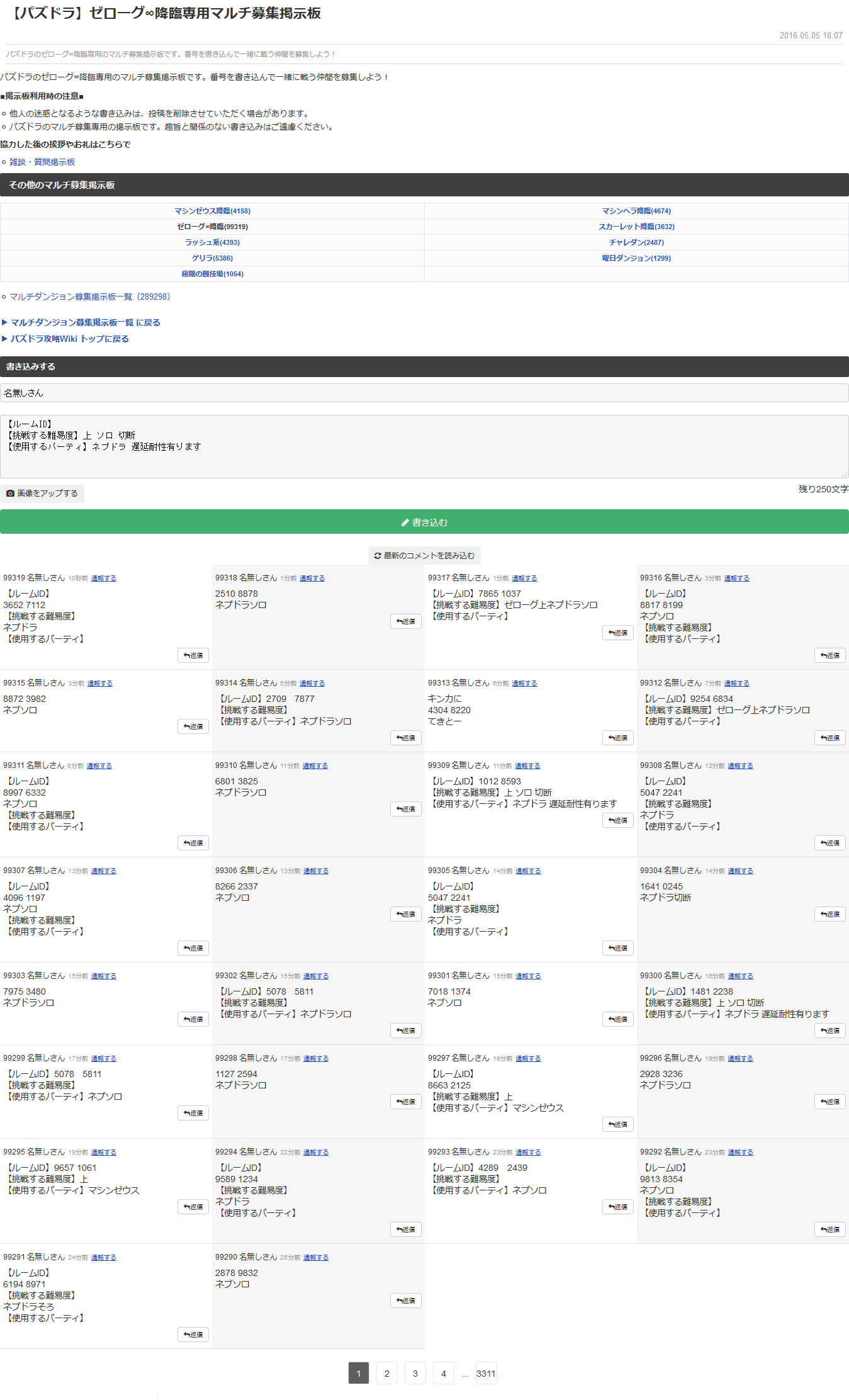Open 極限の闘技場(1054) board link
Screen dimensions: 849x1400
(213, 274)
